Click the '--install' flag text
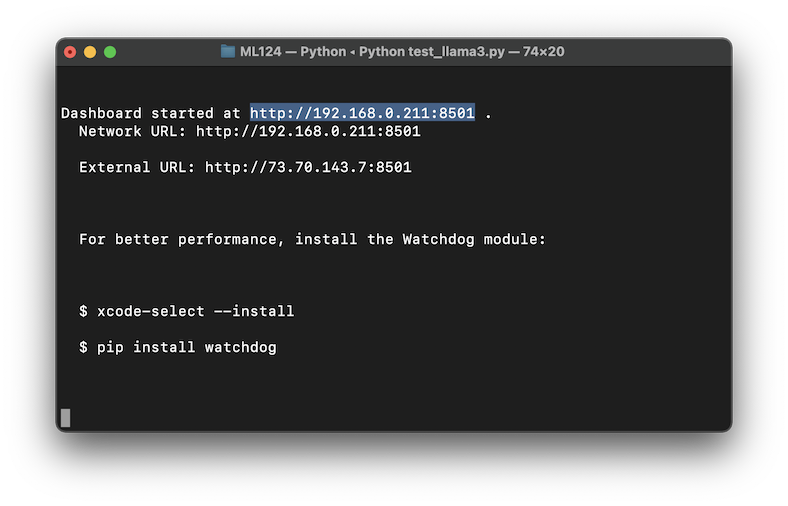Screen dimensions: 788x506 (x=254, y=311)
